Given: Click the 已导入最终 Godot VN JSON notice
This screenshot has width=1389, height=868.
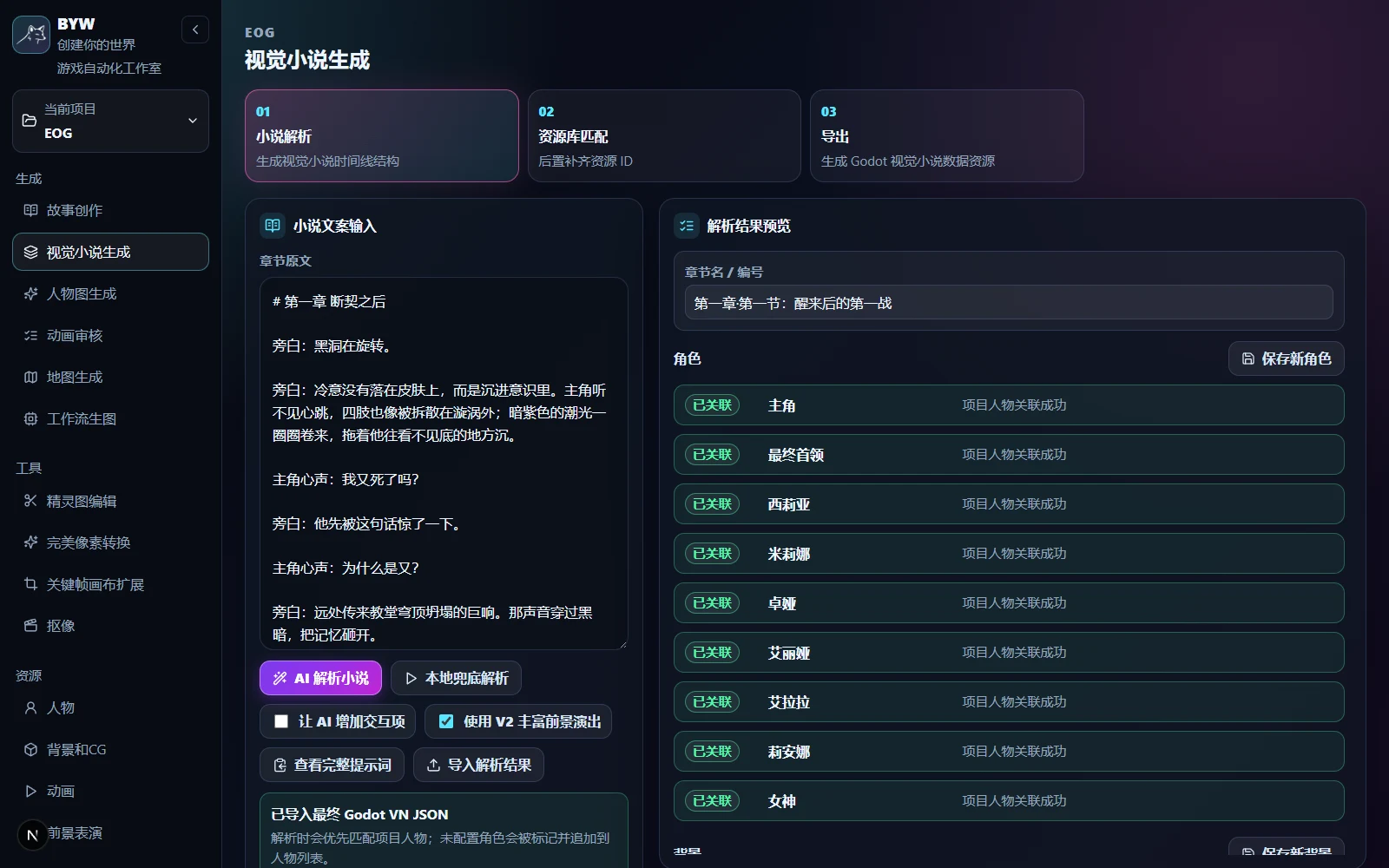Looking at the screenshot, I should pos(444,832).
